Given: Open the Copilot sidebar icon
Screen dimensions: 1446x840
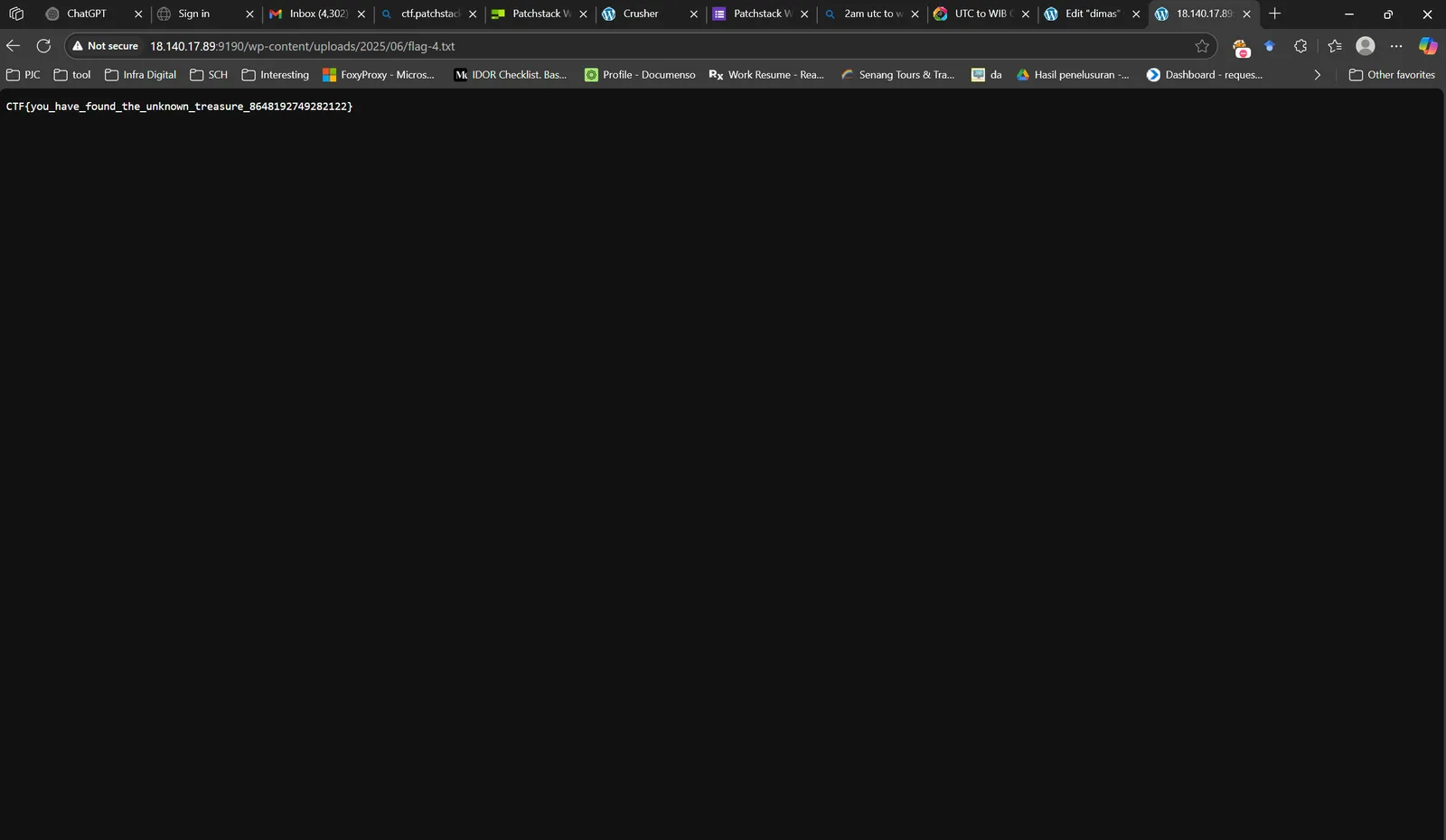Looking at the screenshot, I should [1428, 46].
